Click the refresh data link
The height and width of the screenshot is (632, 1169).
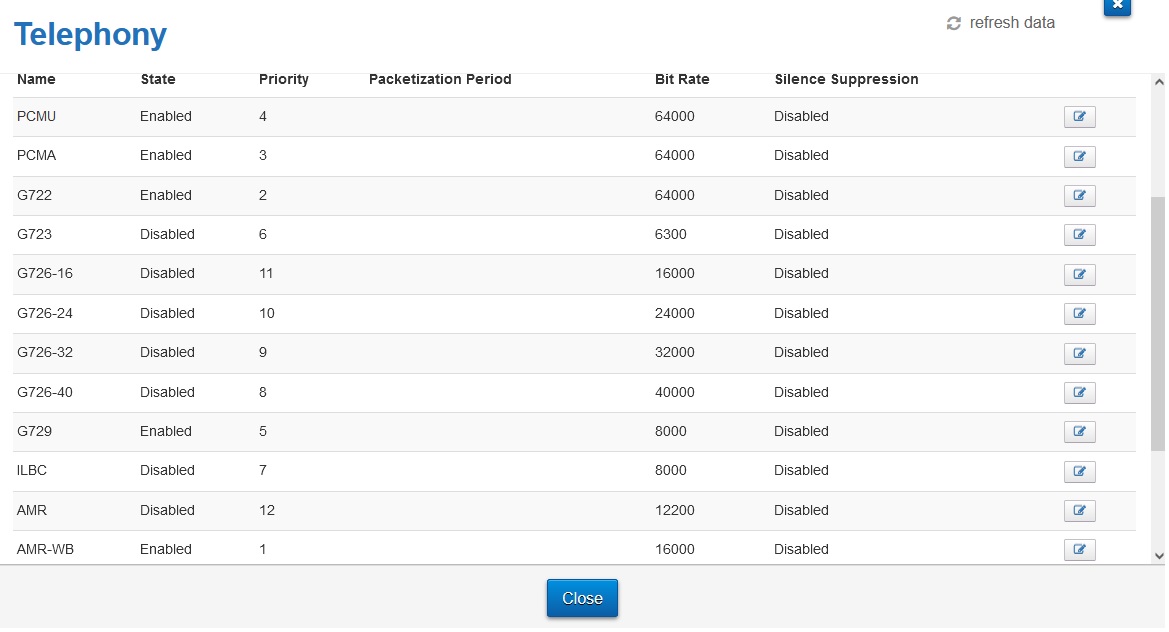point(1012,23)
